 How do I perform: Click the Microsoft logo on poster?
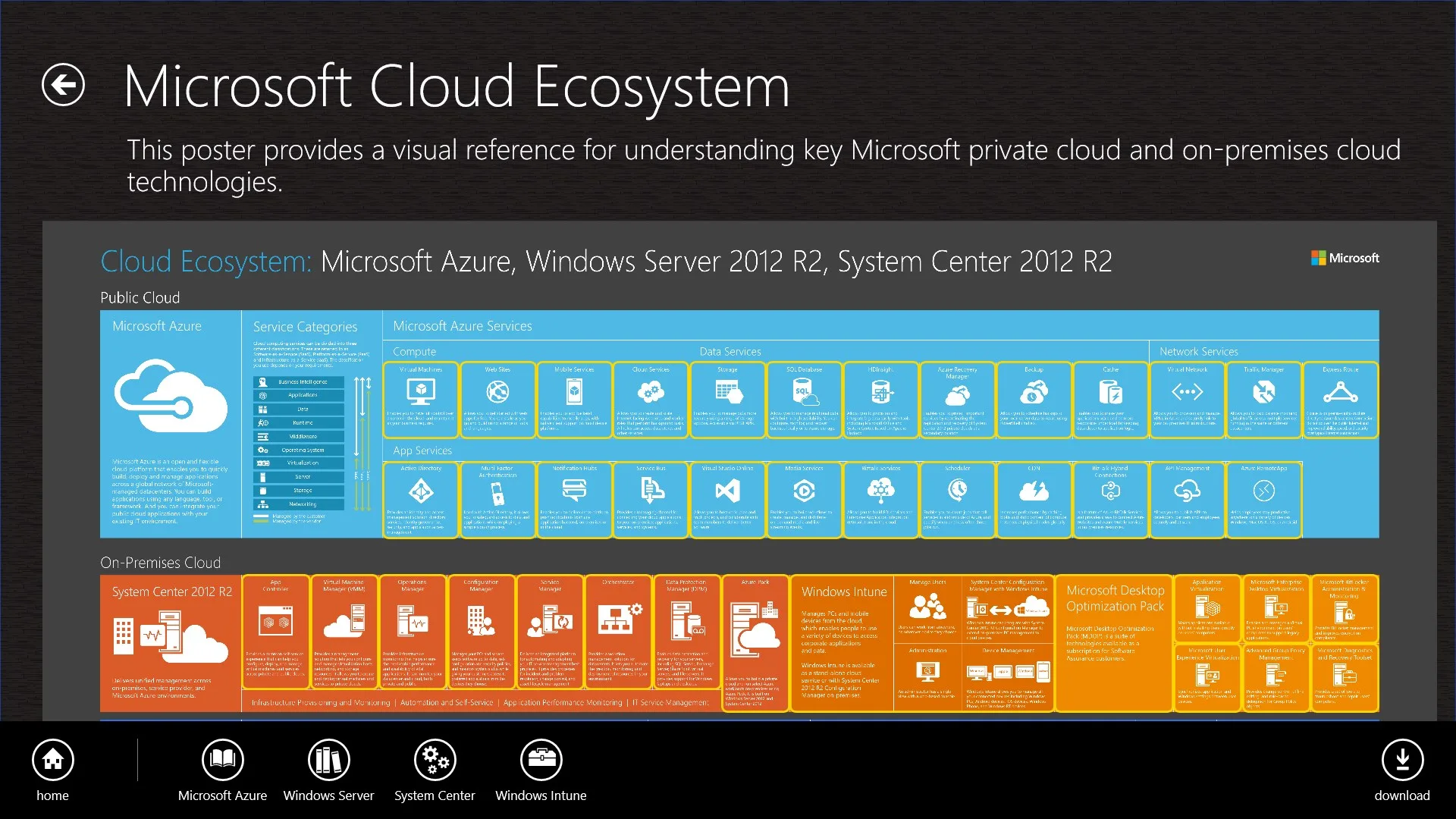tap(1345, 258)
